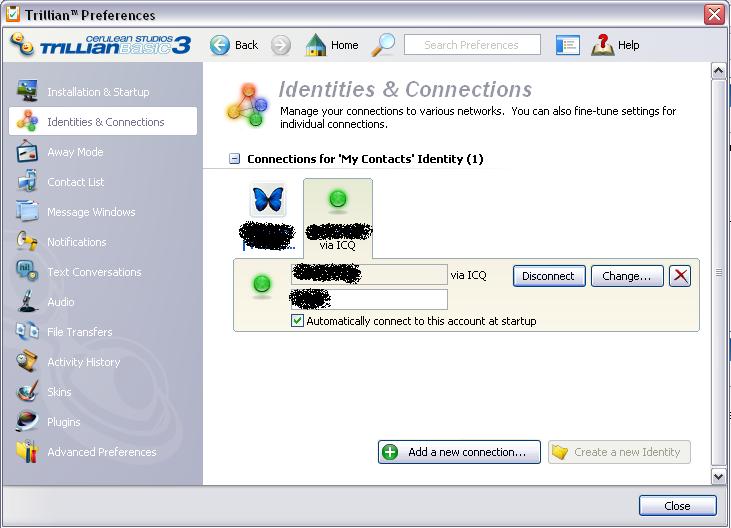Viewport: 731px width, 528px height.
Task: Click the blue butterfly identity avatar
Action: (268, 199)
